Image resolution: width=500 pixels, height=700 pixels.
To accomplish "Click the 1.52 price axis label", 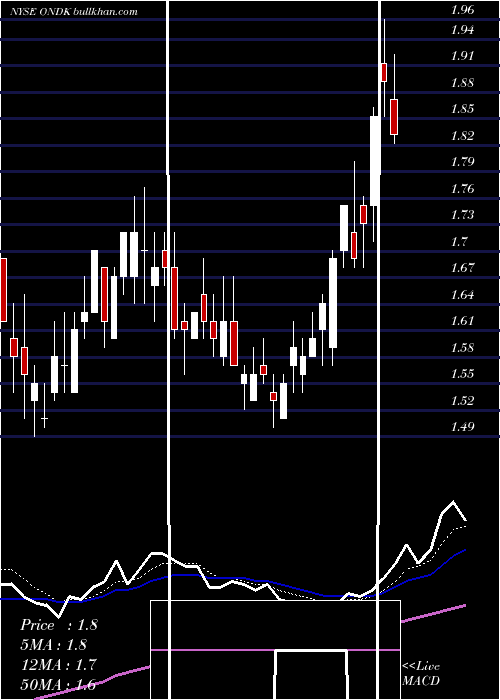I will pyautogui.click(x=462, y=400).
